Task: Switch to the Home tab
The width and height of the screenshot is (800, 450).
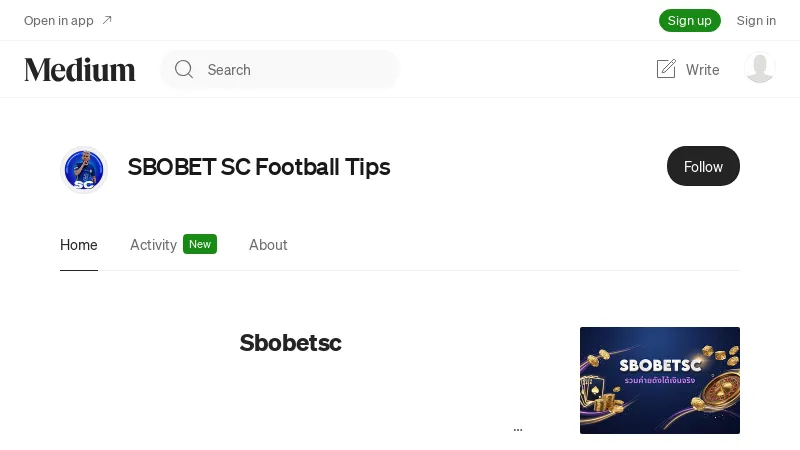Action: 79,245
